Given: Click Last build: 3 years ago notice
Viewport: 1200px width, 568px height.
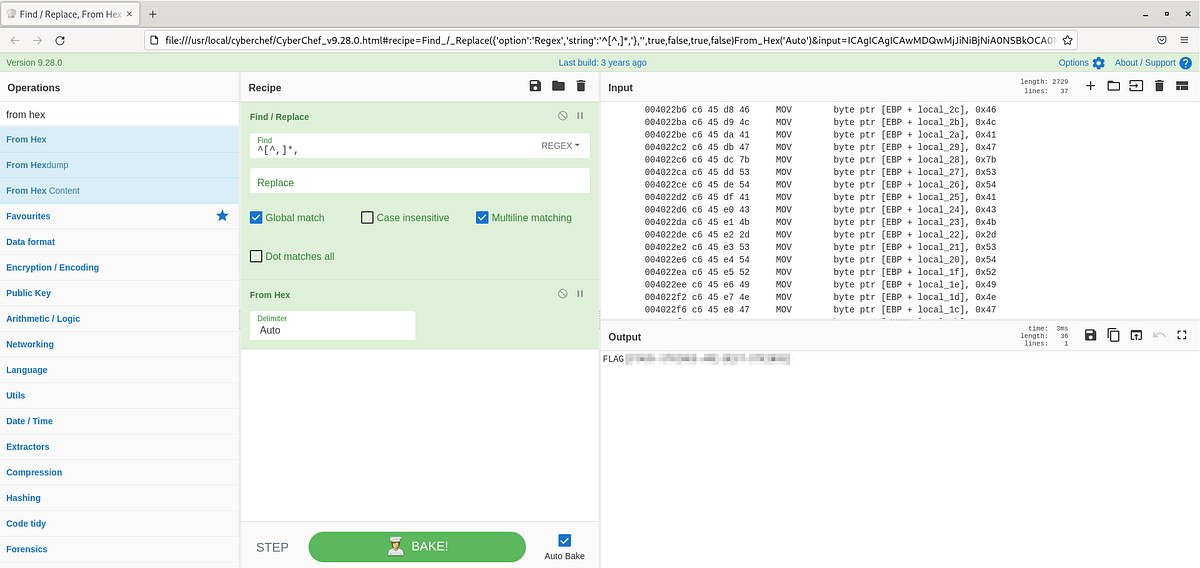Looking at the screenshot, I should (602, 62).
